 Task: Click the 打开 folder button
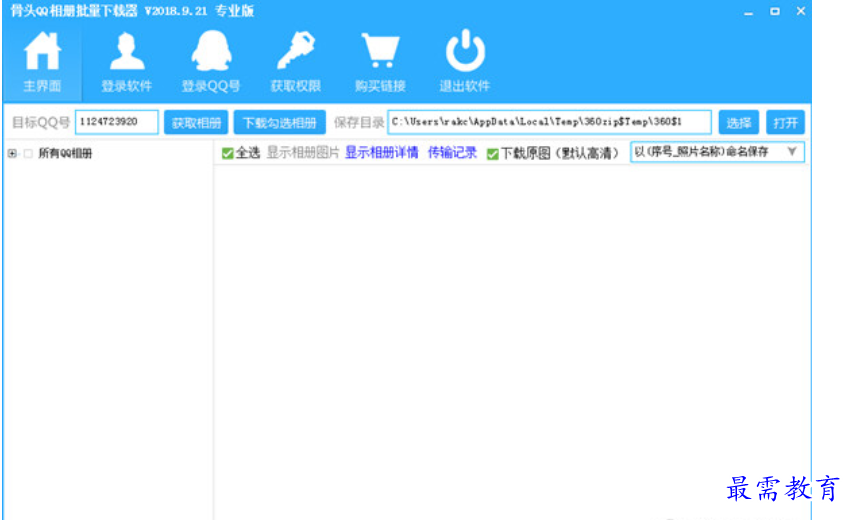tap(785, 123)
